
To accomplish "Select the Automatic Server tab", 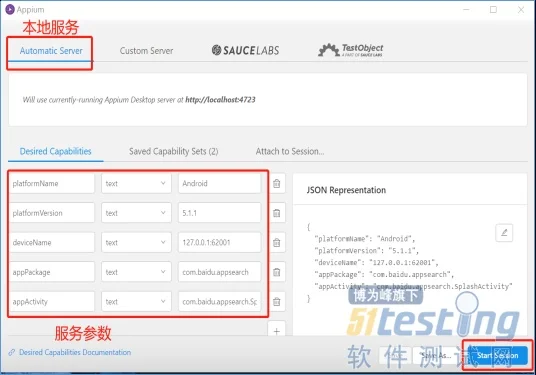I will 51,51.
